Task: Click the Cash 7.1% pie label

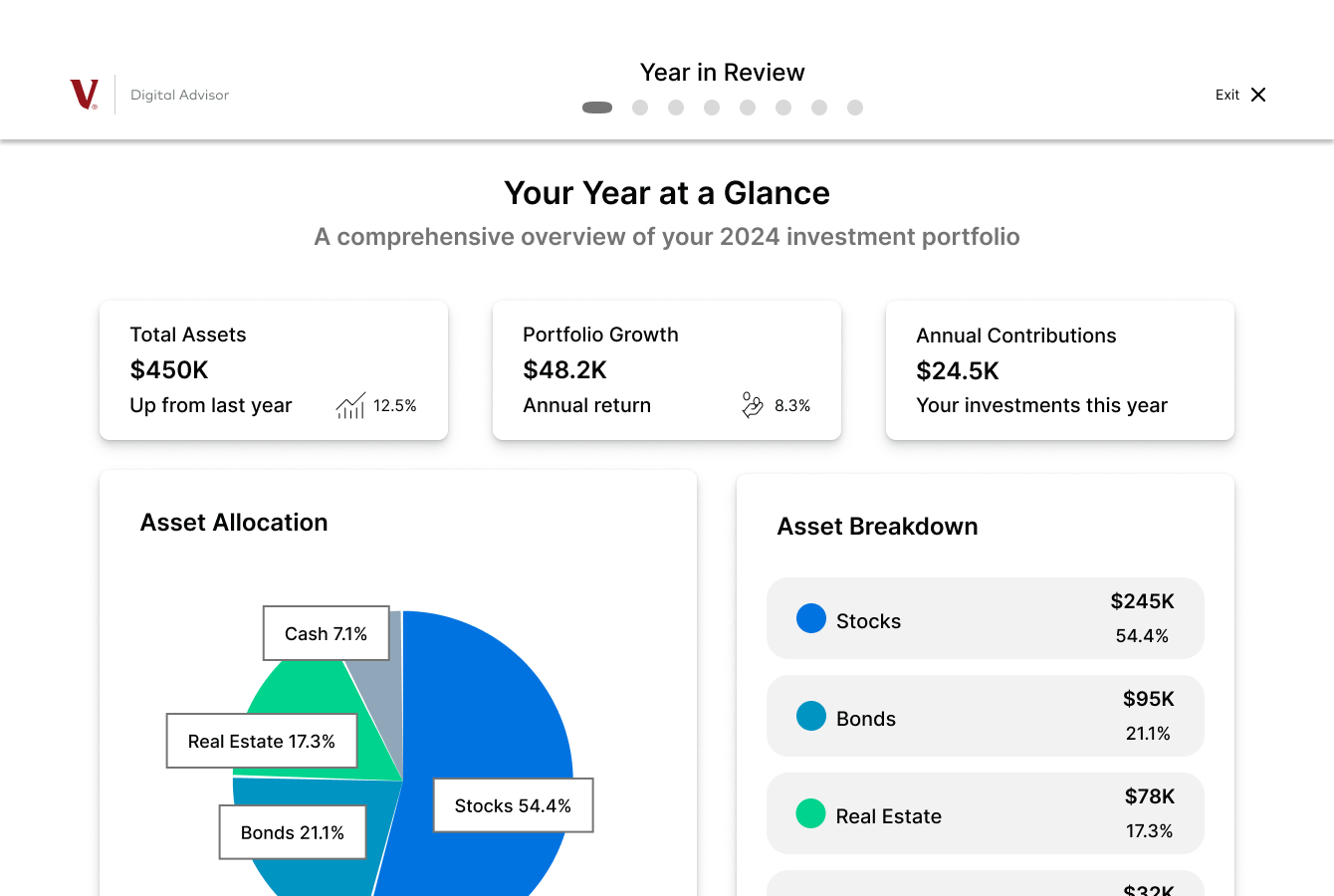Action: [x=327, y=633]
